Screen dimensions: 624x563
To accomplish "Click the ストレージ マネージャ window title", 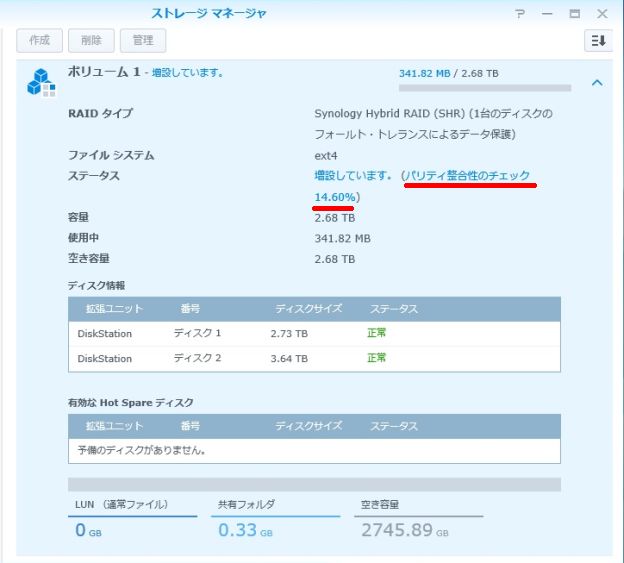I will coord(209,14).
